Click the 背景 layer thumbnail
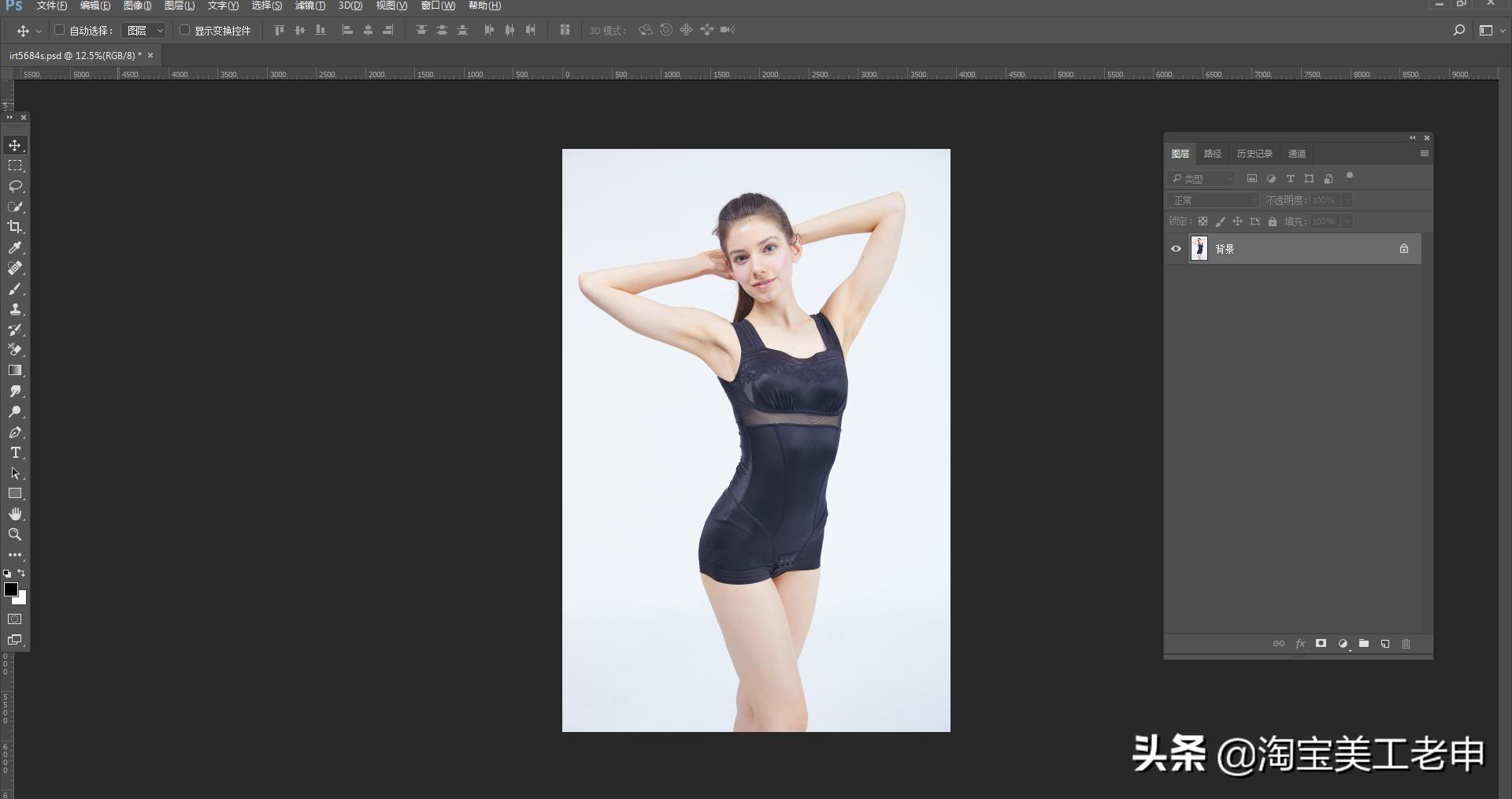The image size is (1512, 799). pyautogui.click(x=1199, y=248)
